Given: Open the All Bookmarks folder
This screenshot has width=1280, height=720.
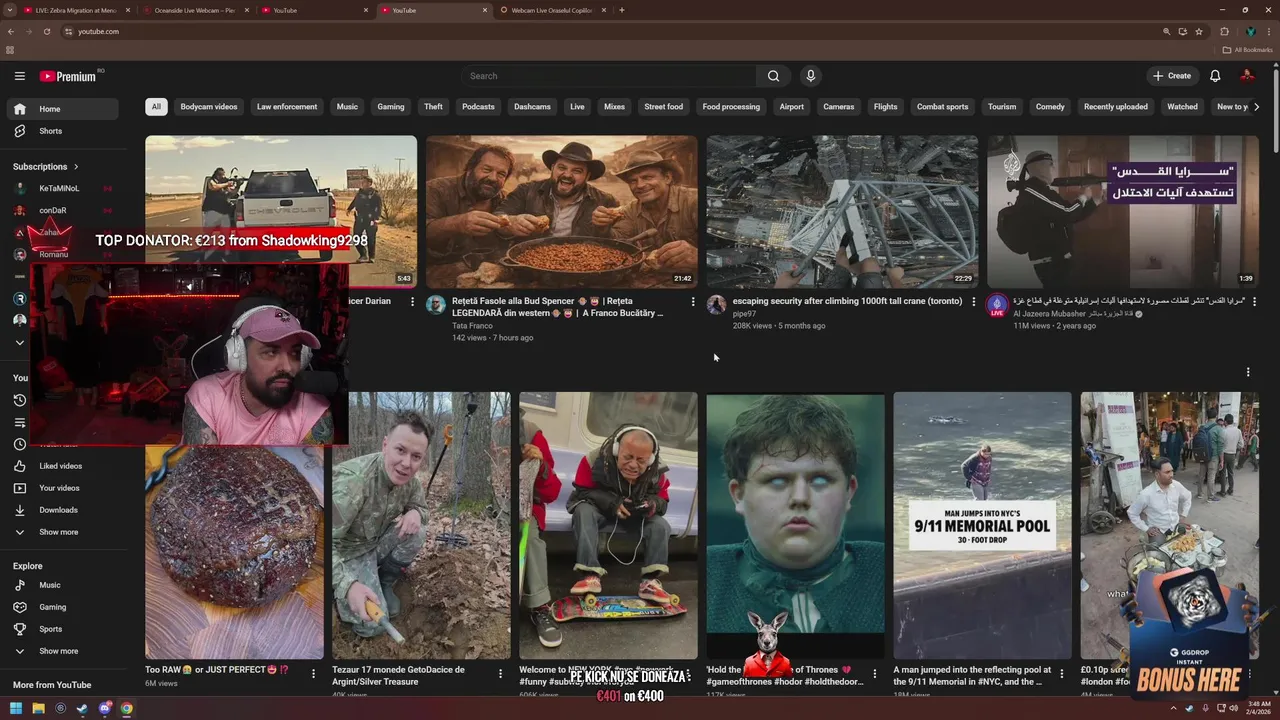Looking at the screenshot, I should 1247,50.
